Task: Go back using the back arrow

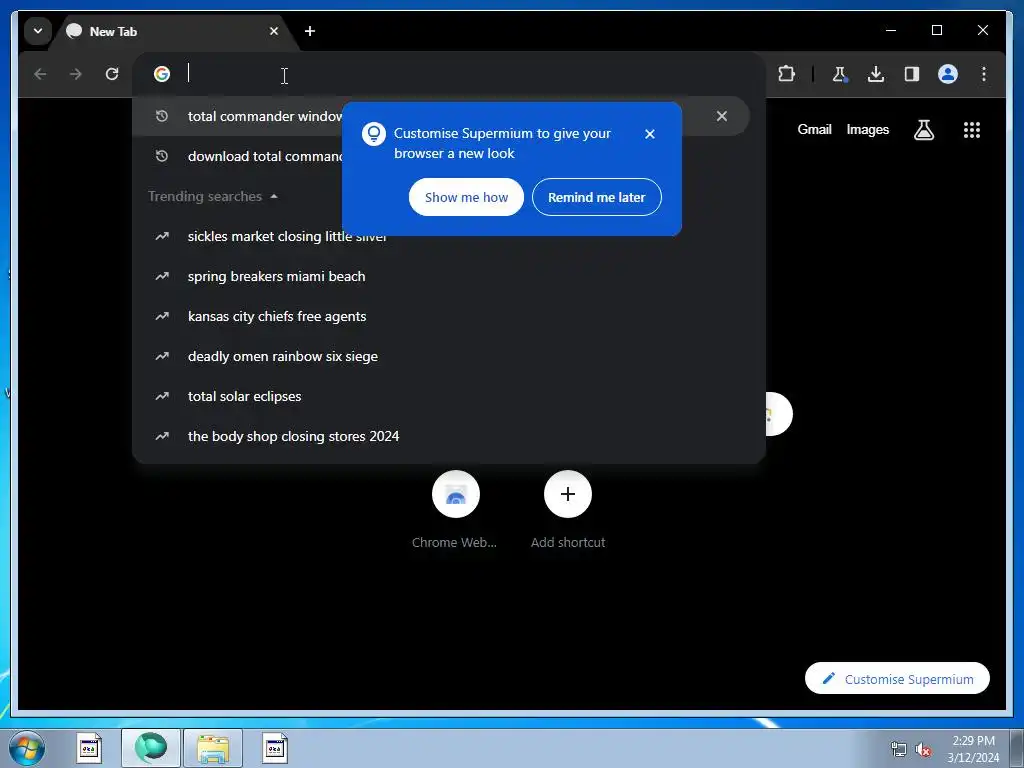Action: point(40,74)
